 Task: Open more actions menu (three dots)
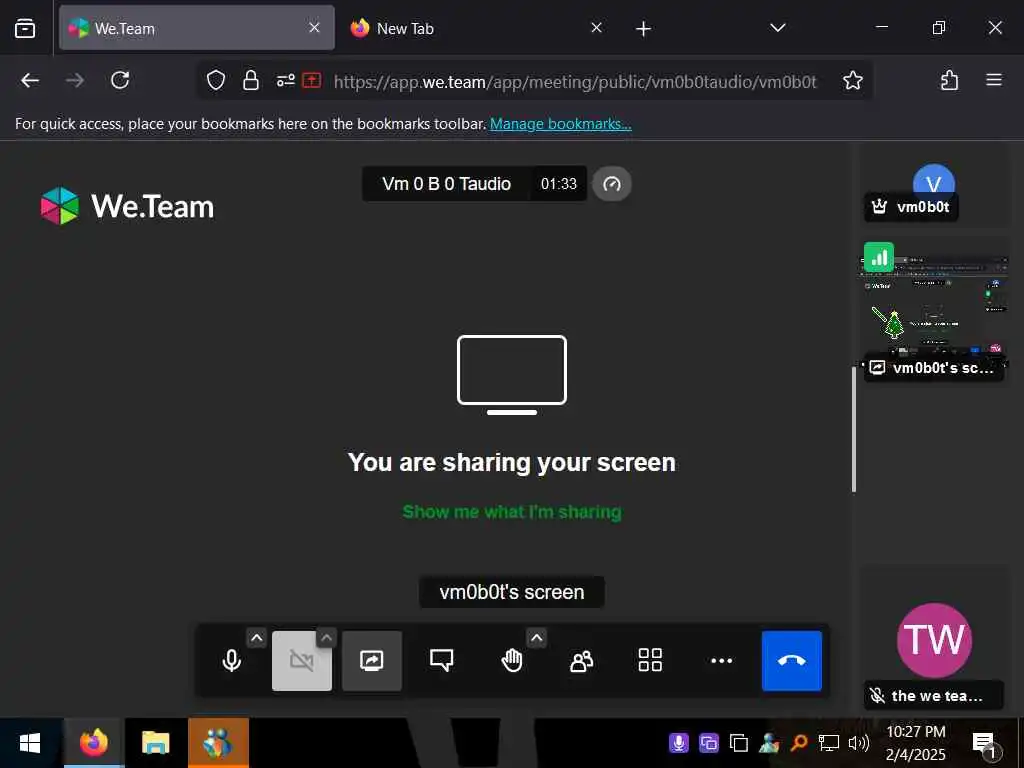click(x=721, y=660)
